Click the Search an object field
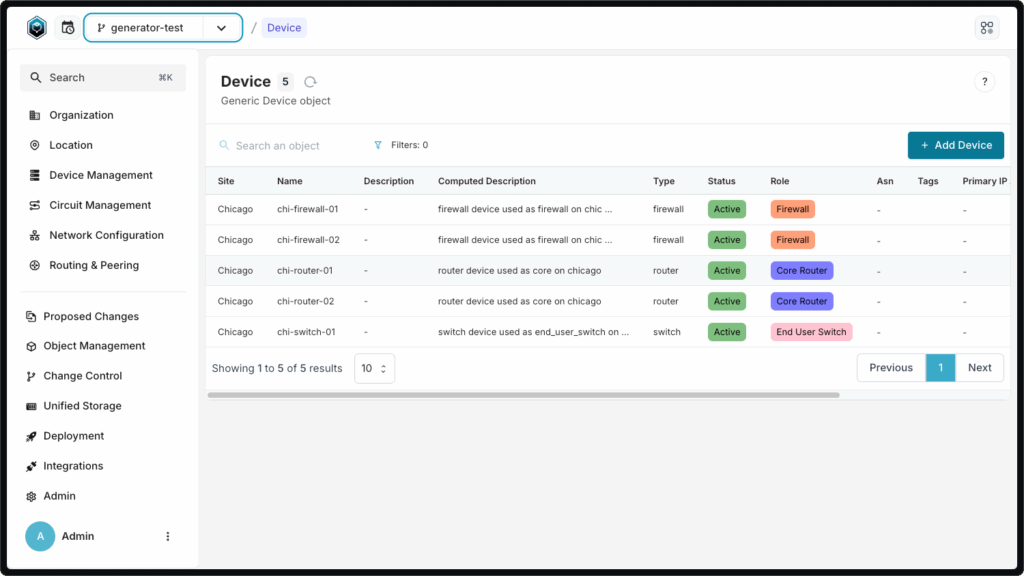 290,146
